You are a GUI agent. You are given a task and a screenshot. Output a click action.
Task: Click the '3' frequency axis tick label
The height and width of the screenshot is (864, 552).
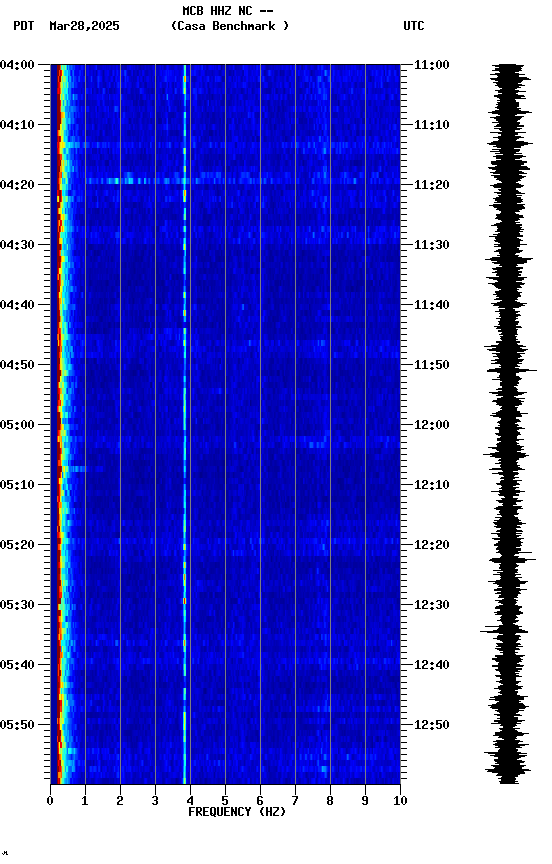coord(155,801)
